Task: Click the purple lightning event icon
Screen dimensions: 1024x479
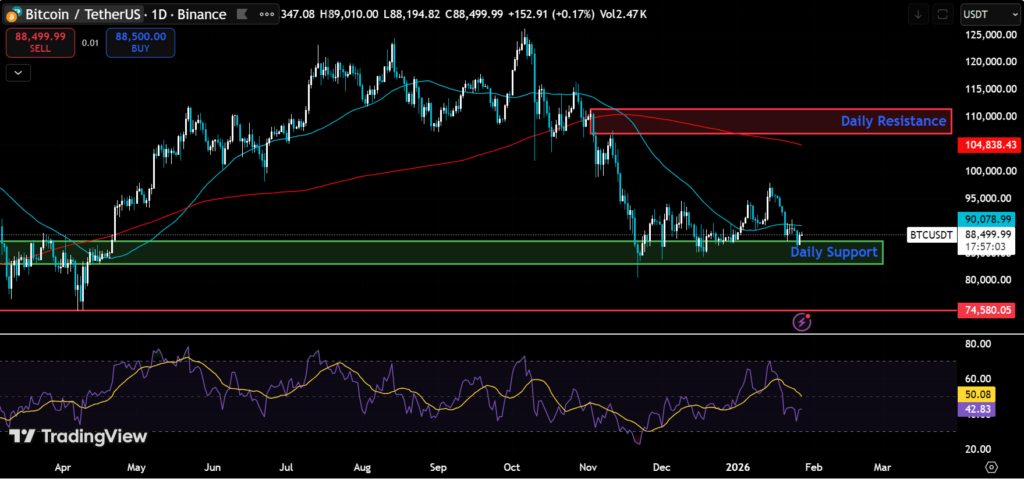Action: 802,321
